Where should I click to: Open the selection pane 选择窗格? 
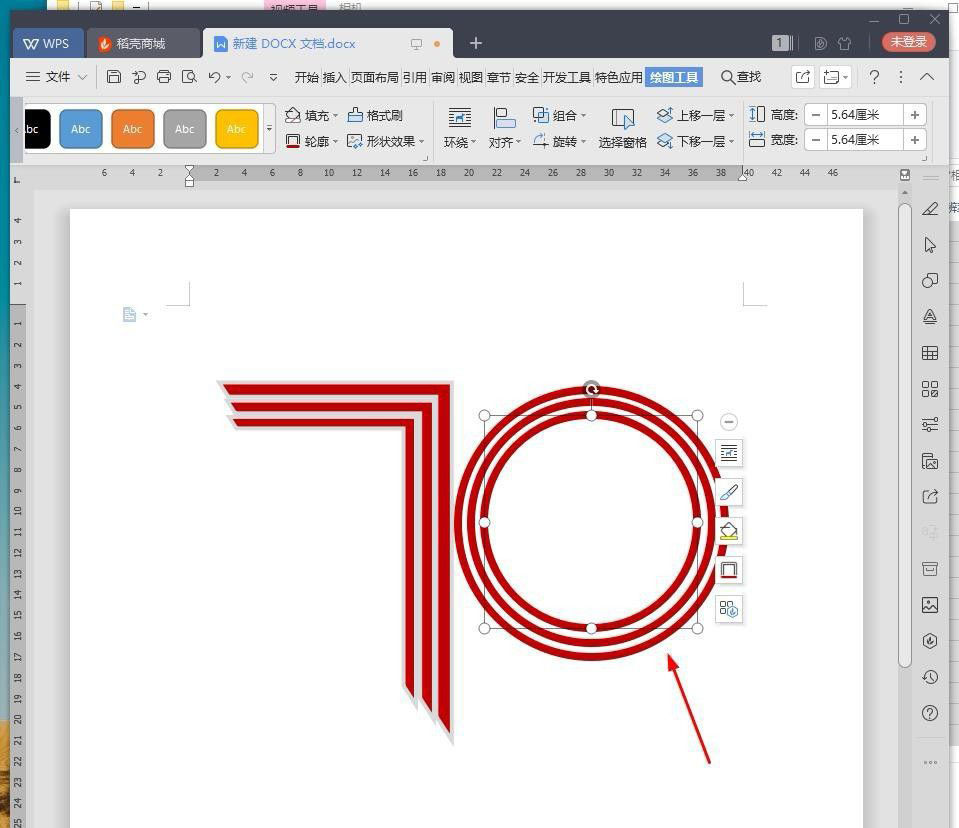[x=622, y=127]
